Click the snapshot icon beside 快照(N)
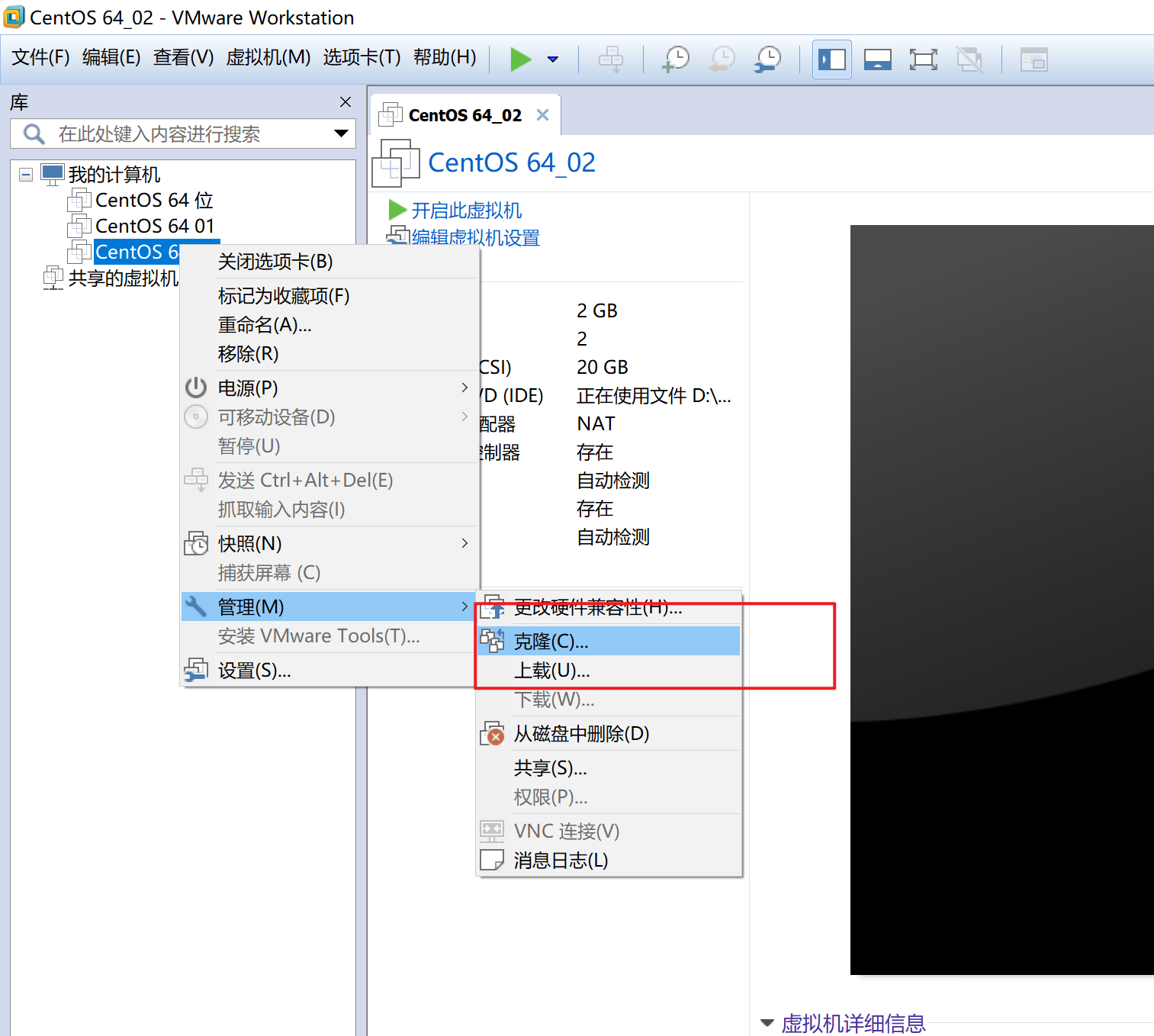The height and width of the screenshot is (1036, 1154). [x=196, y=543]
